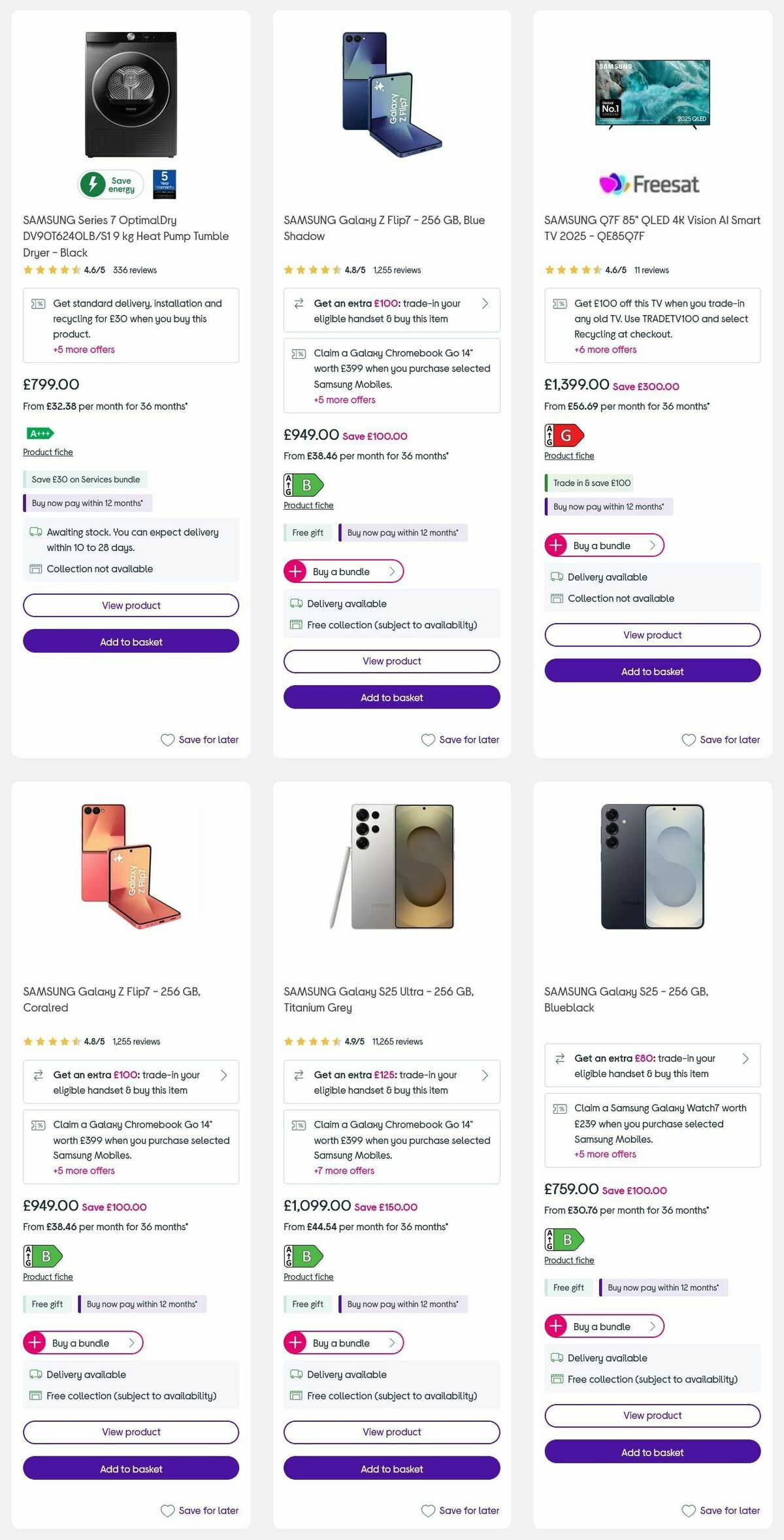The image size is (784, 1540).
Task: Click the Freesat logo on the Samsung TV card
Action: click(x=649, y=184)
